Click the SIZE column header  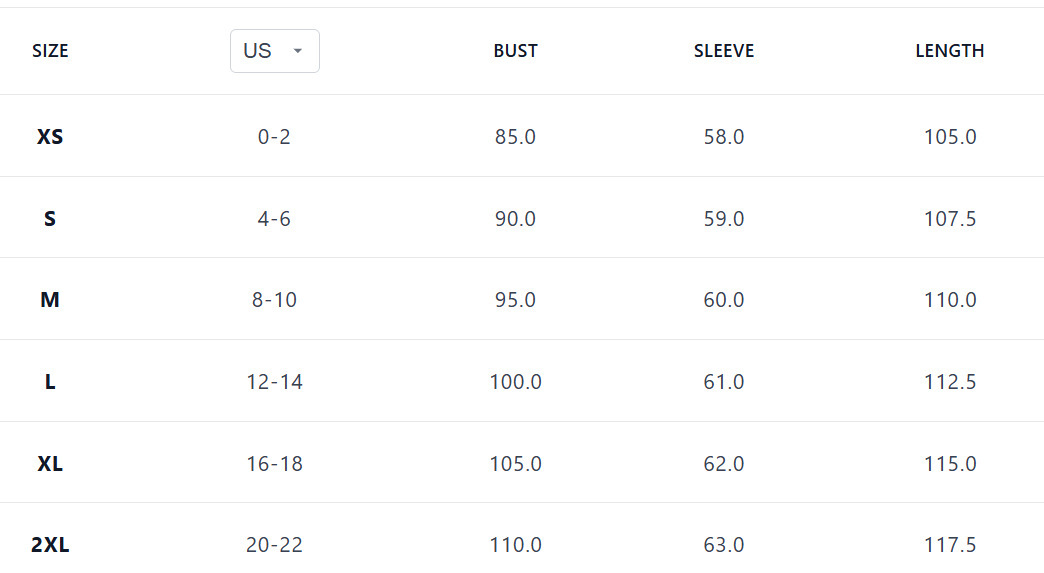tap(50, 51)
